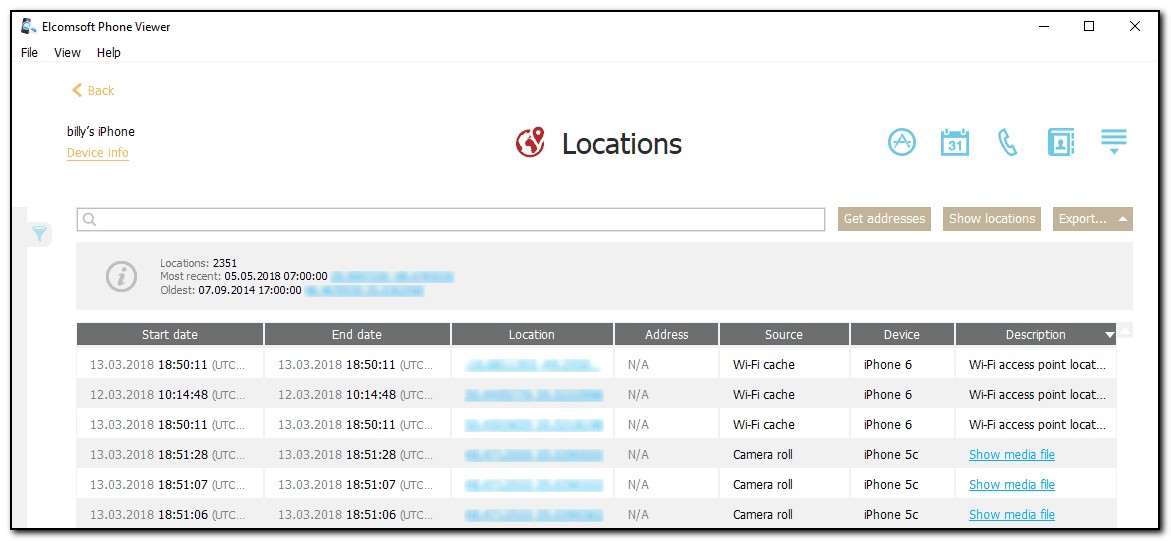
Task: Expand the Export dropdown
Action: point(1092,219)
